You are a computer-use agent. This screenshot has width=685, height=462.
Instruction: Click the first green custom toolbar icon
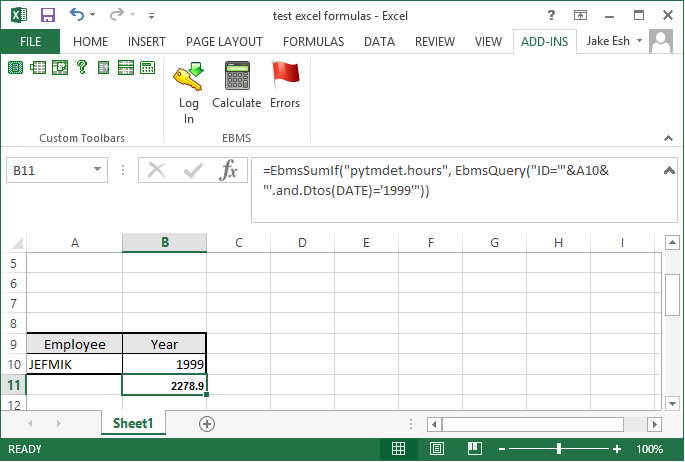point(15,68)
